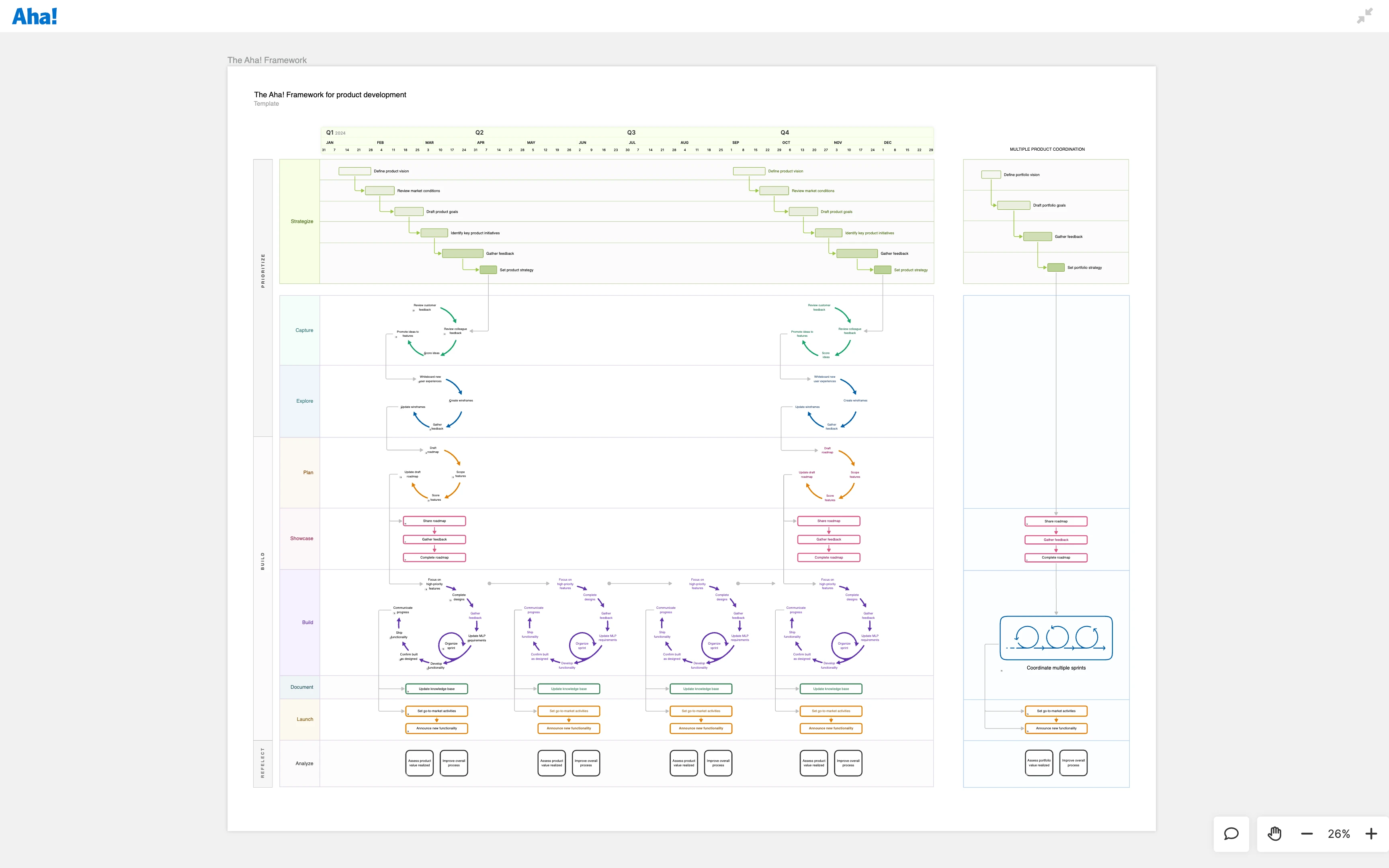Open the comments panel via speech bubble icon
The height and width of the screenshot is (868, 1389).
click(x=1232, y=834)
